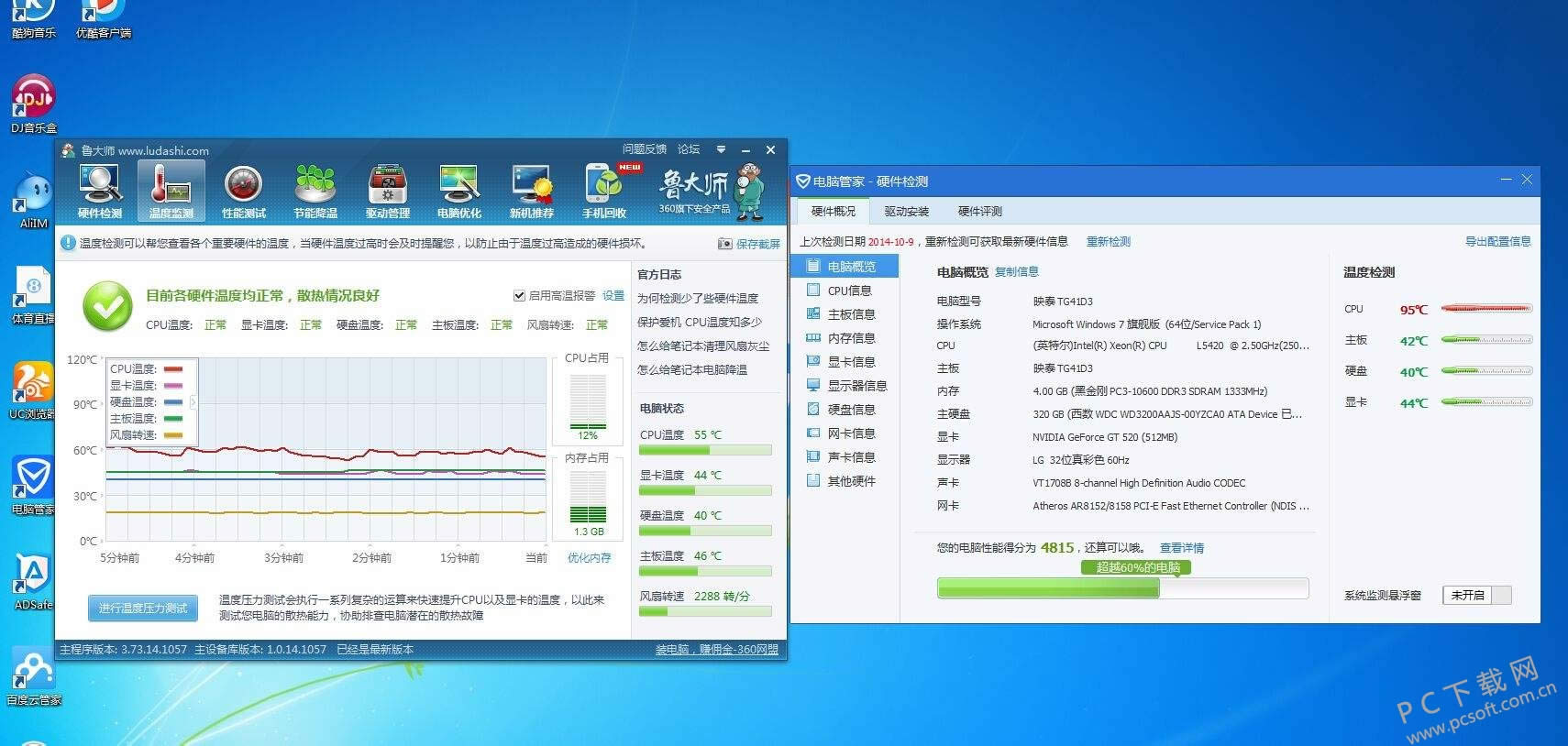1568x746 pixels.
Task: Open the 酷狗音乐 desktop shortcut
Action: coord(33,18)
